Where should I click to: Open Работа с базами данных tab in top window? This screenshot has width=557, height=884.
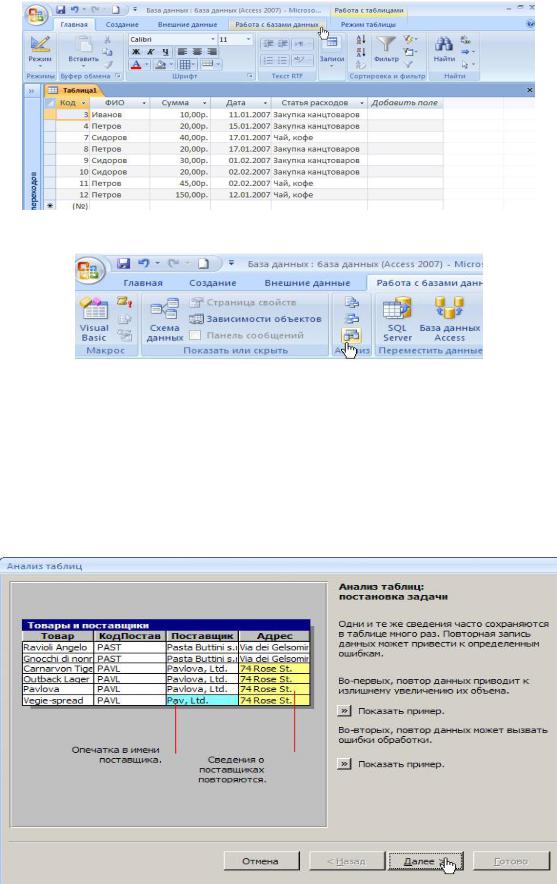(x=277, y=25)
